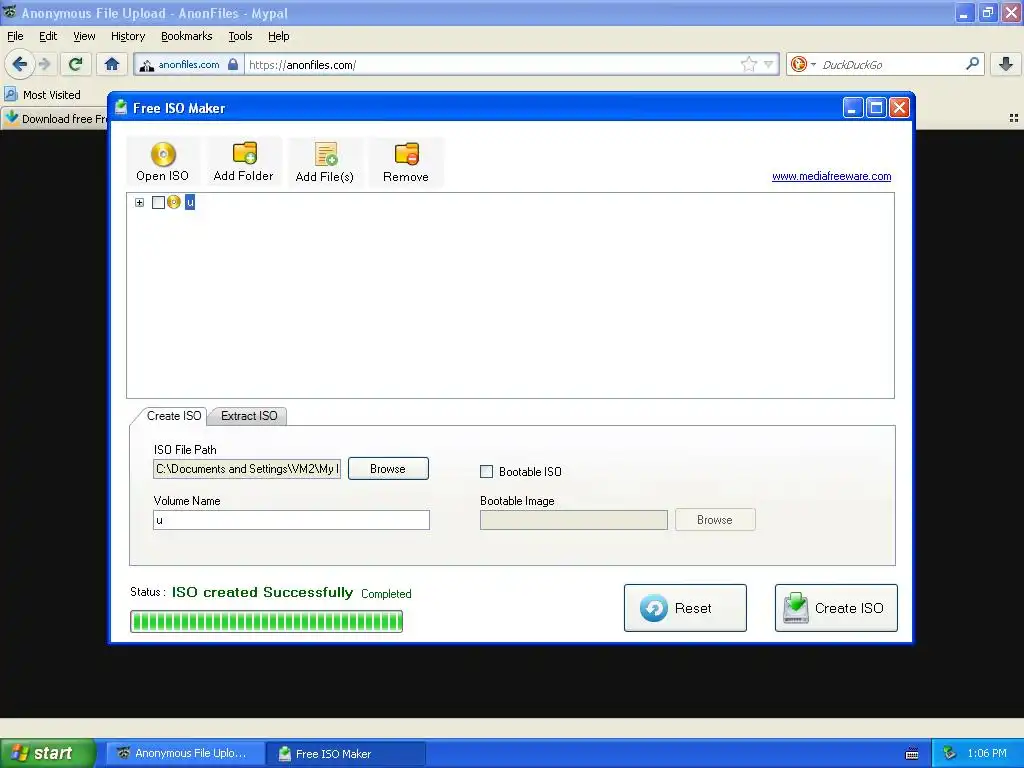Viewport: 1024px width, 768px height.
Task: Click the ISO File Path input field
Action: (247, 469)
